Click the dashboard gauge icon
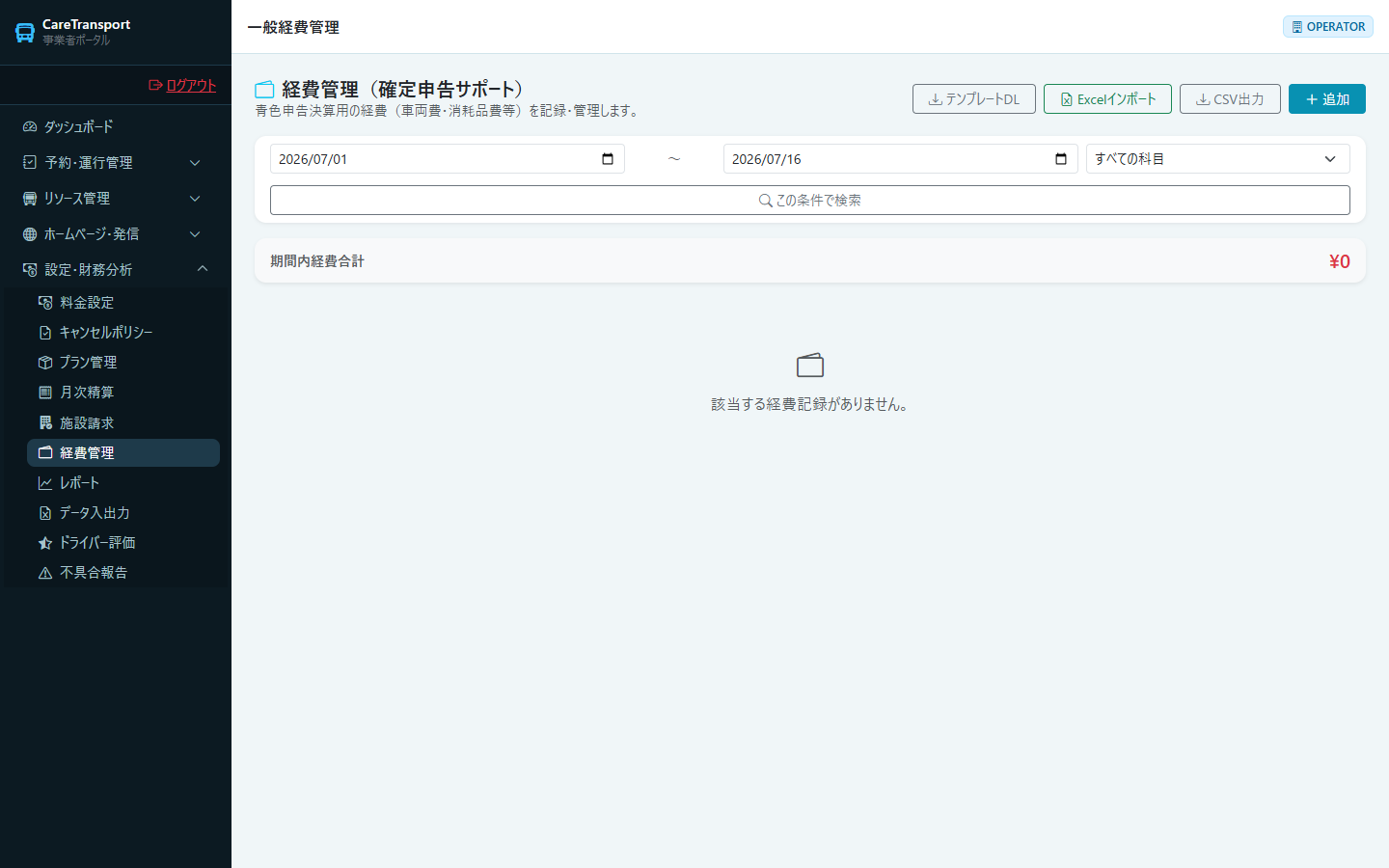This screenshot has height=868, width=1389. (30, 126)
